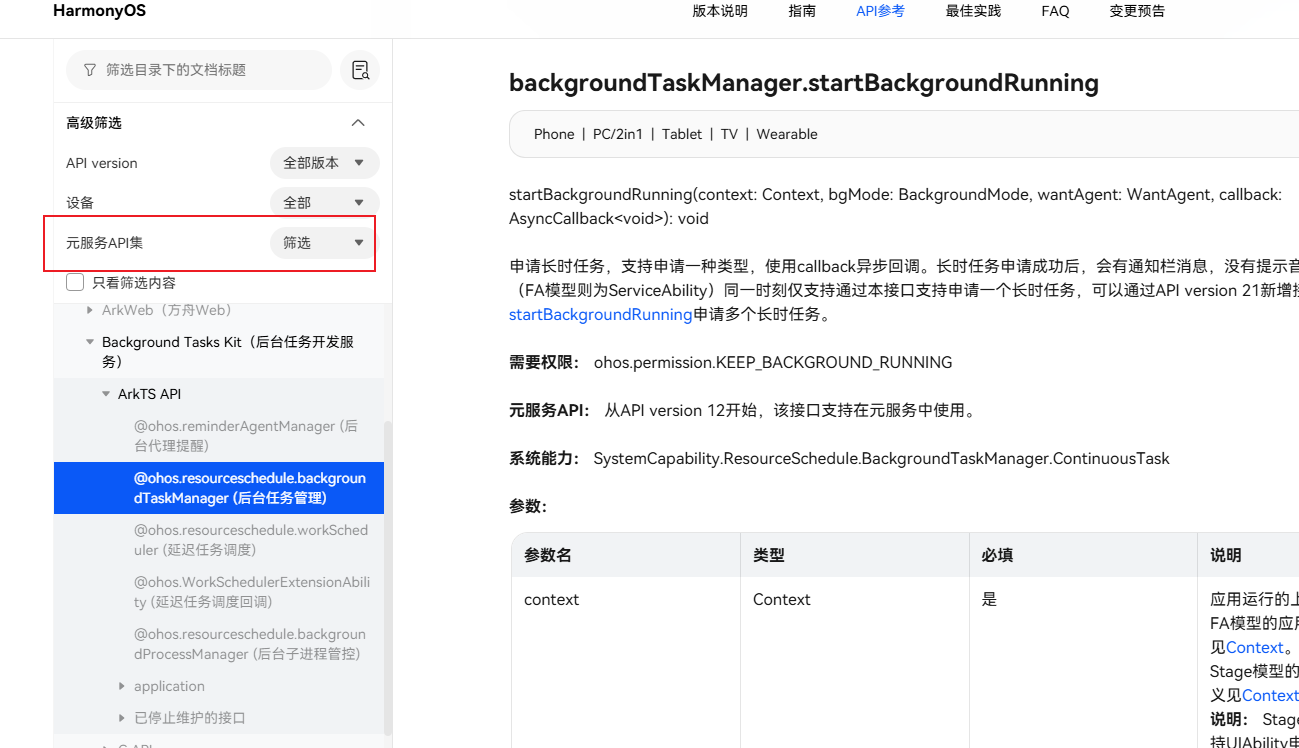This screenshot has height=748, width=1299.
Task: Click the 参数名 table header
Action: point(548,555)
